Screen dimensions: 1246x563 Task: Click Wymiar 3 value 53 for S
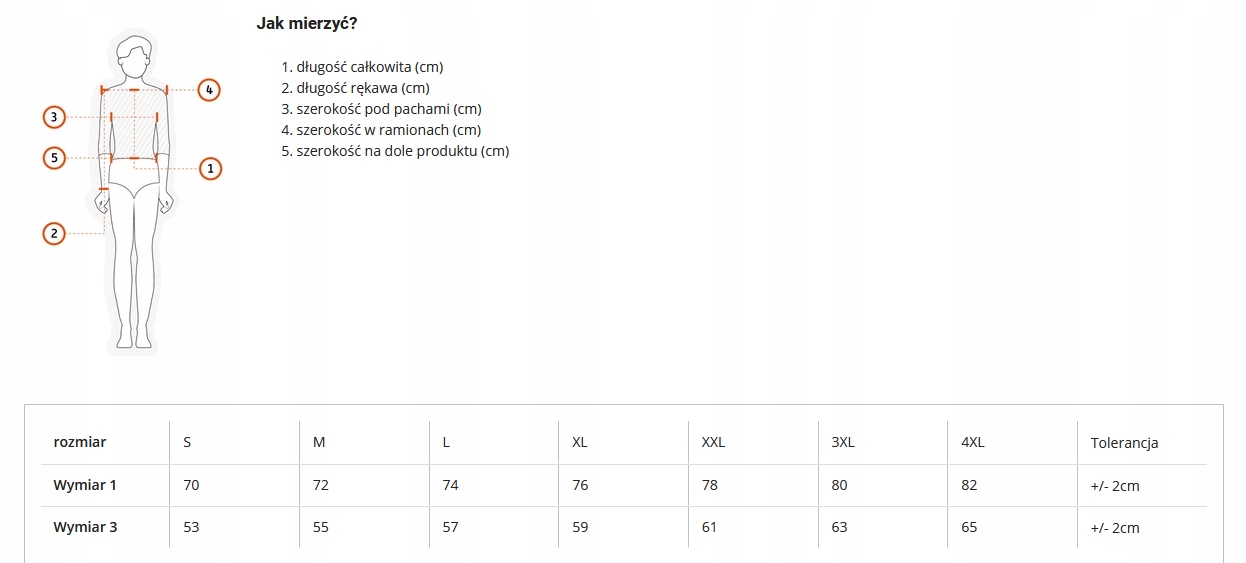[191, 527]
